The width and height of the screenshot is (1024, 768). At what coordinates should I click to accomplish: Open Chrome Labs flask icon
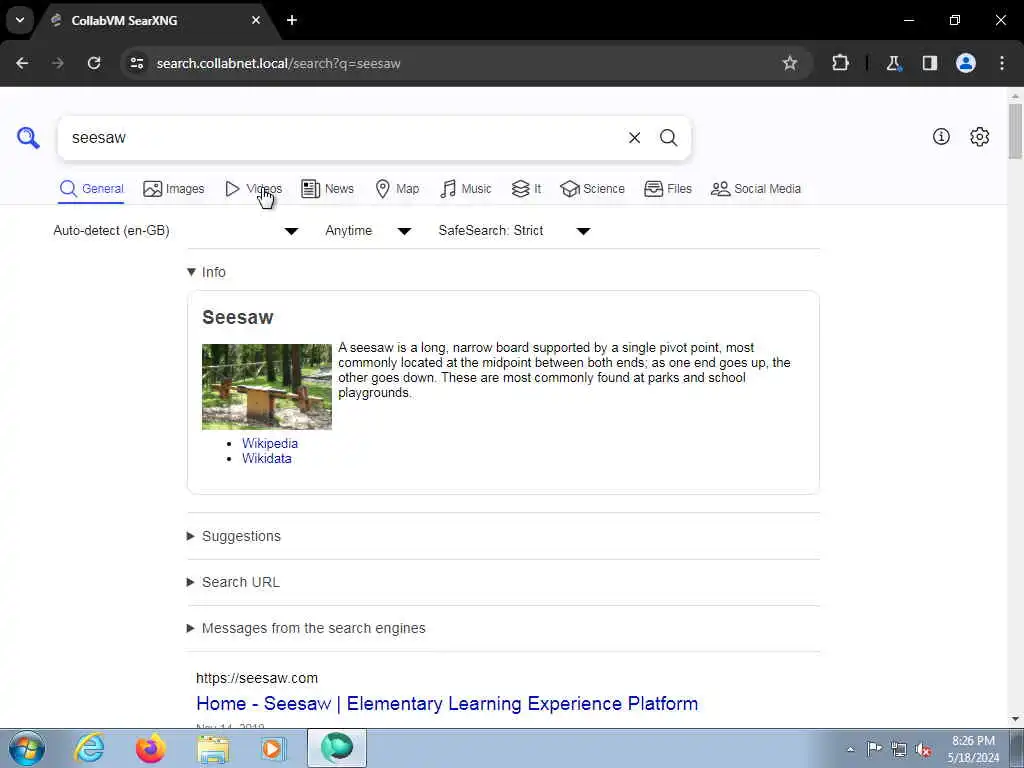[893, 63]
